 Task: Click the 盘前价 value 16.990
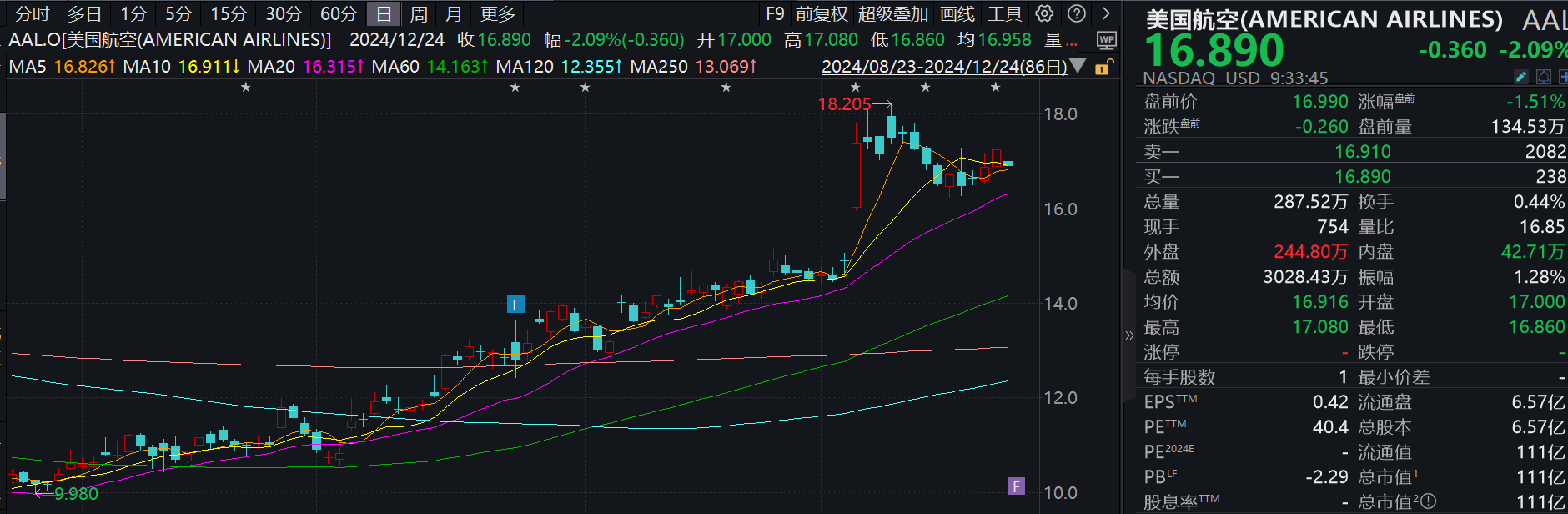coord(1319,102)
